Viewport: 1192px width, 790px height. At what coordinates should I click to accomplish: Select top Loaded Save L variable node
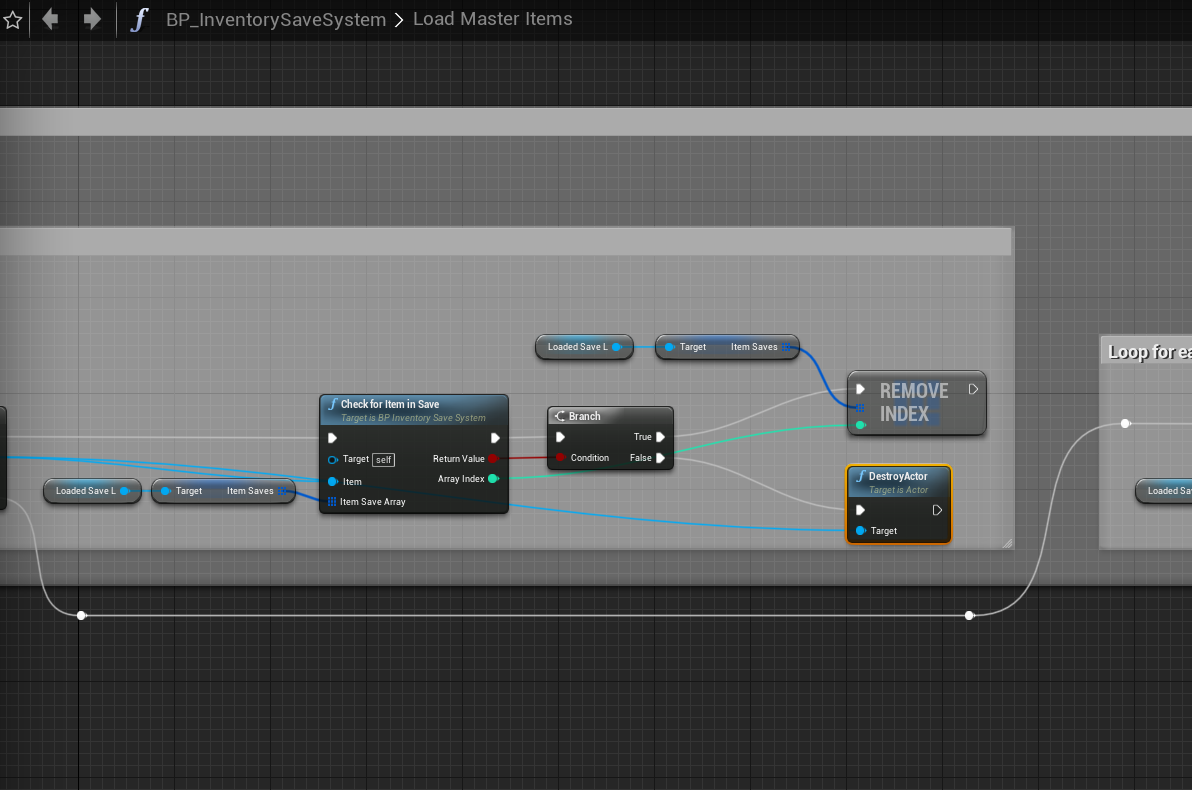click(578, 347)
